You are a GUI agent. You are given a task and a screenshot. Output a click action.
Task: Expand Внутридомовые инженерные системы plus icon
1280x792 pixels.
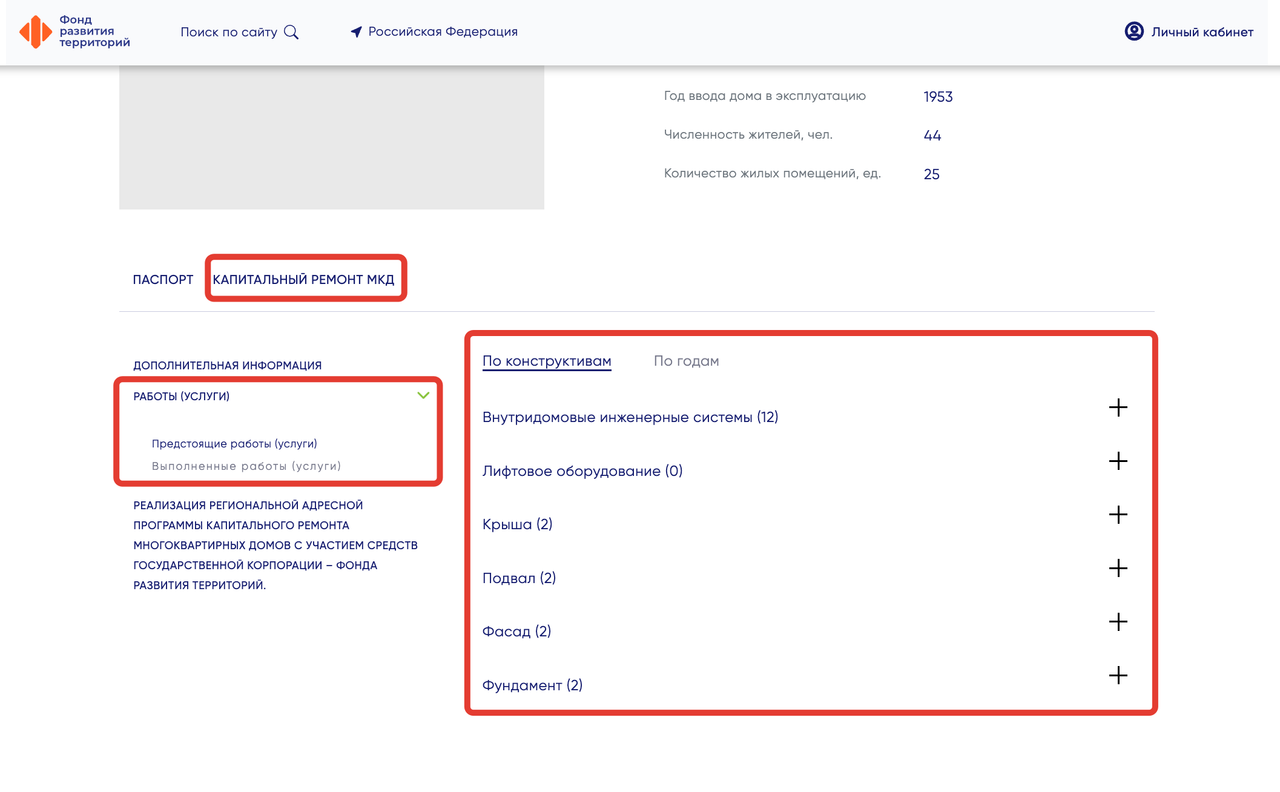coord(1118,408)
